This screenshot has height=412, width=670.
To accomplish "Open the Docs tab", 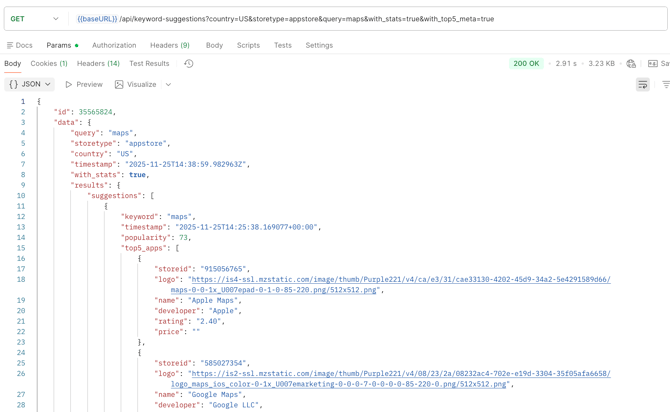I will click(20, 45).
